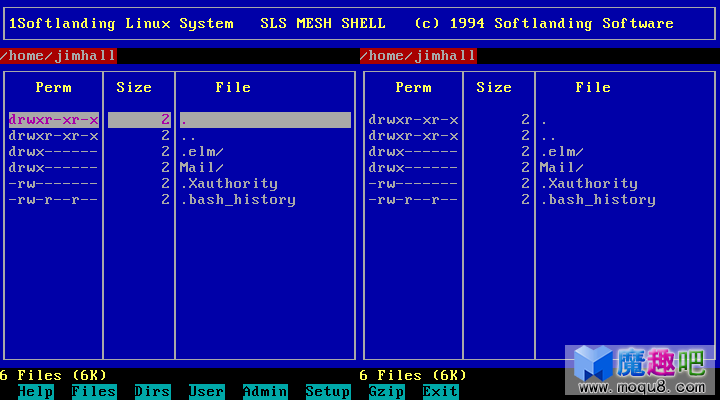Click the File column header in left panel
The width and height of the screenshot is (720, 400).
pyautogui.click(x=233, y=88)
